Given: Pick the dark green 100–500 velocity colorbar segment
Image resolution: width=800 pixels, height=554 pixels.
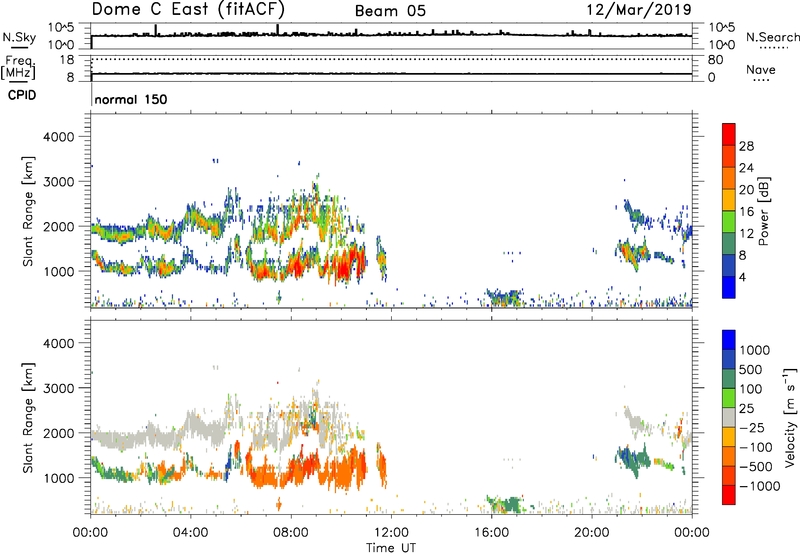Looking at the screenshot, I should [729, 379].
